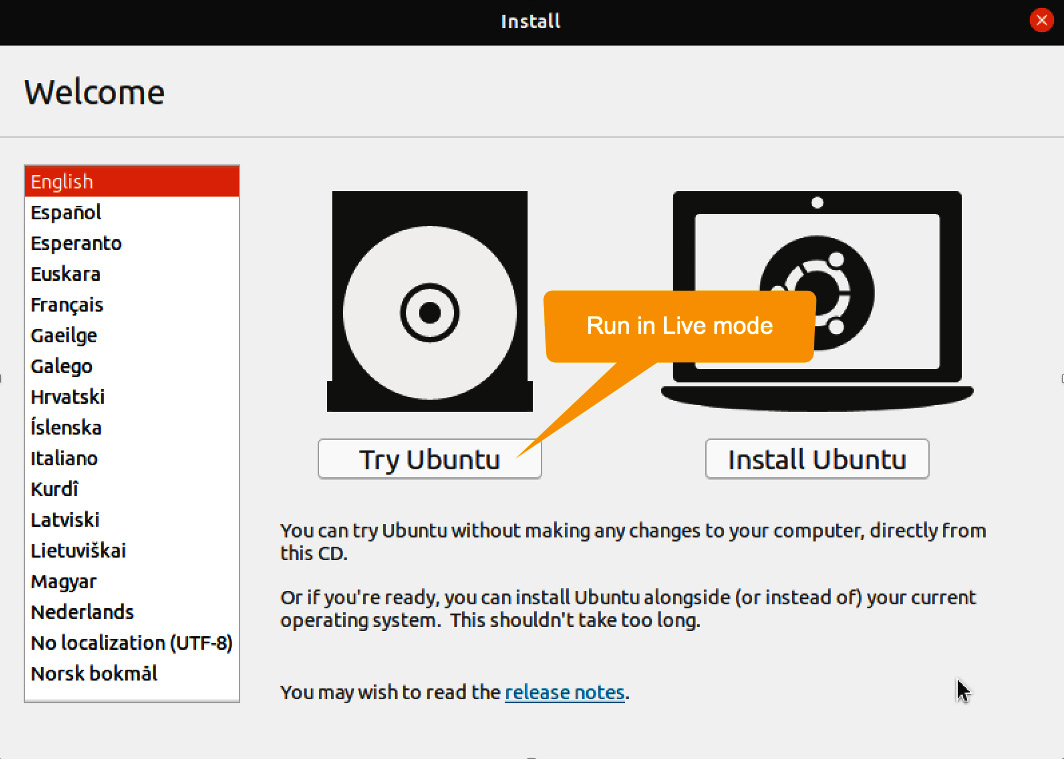Click the laptop icon above Install Ubuntu

coord(817,301)
